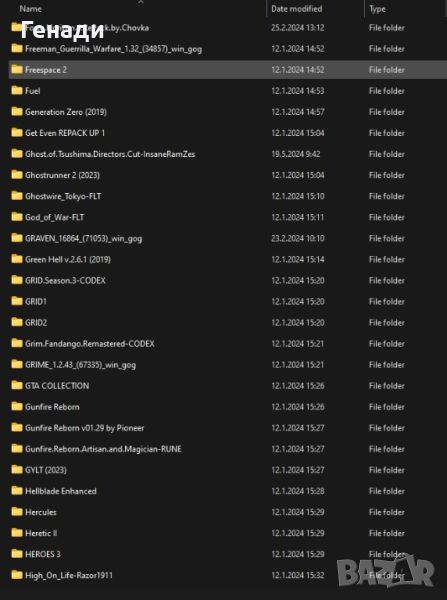Select the GRID1 folder icon

17,301
